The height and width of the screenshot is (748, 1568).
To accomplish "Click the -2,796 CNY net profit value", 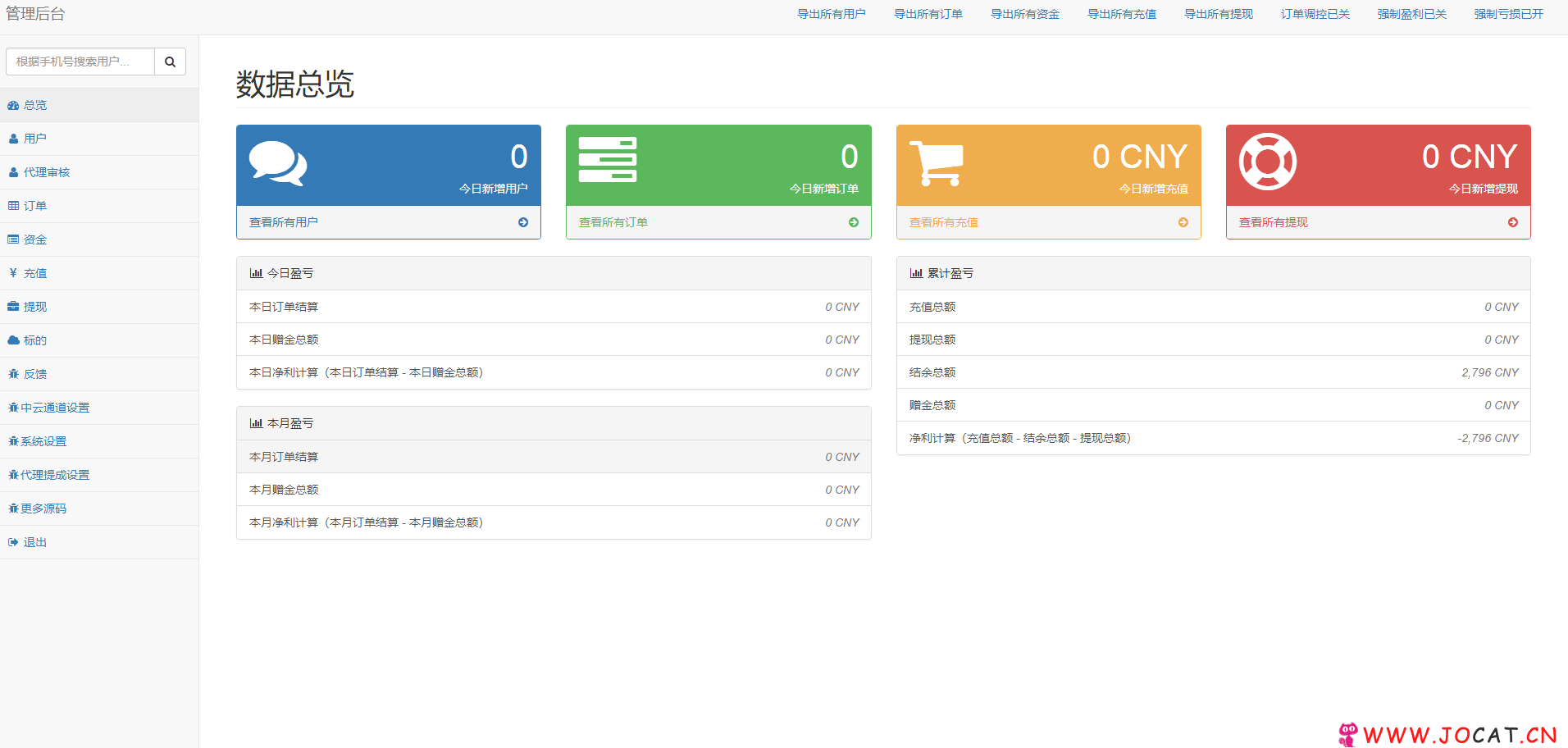I will [x=1488, y=438].
